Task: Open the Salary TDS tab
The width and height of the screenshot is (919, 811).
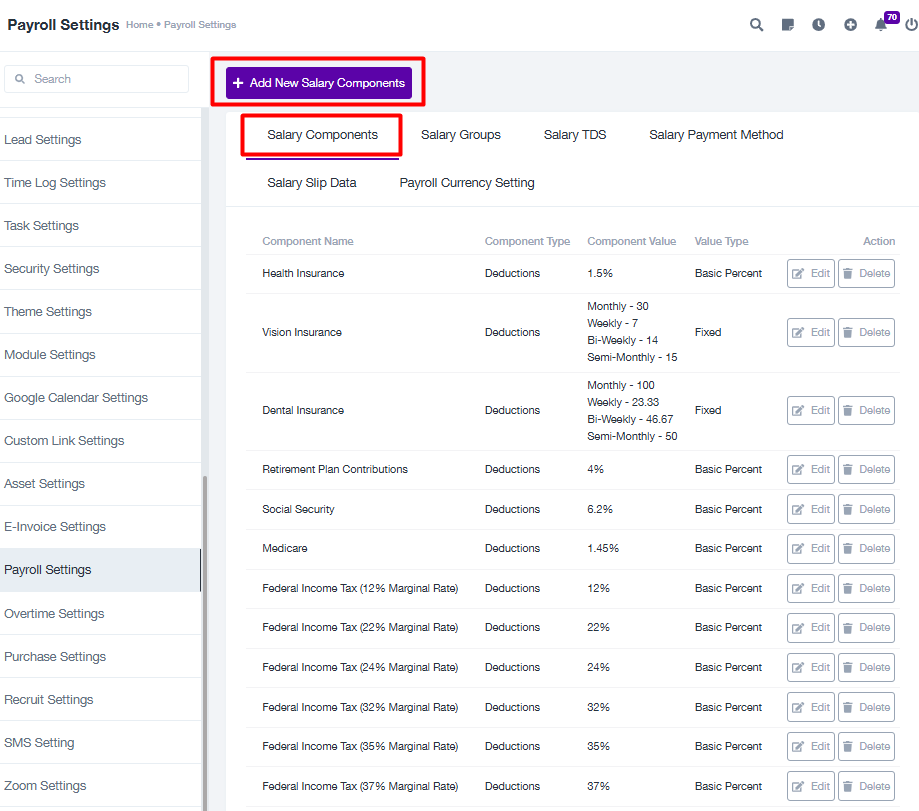Action: (x=575, y=135)
